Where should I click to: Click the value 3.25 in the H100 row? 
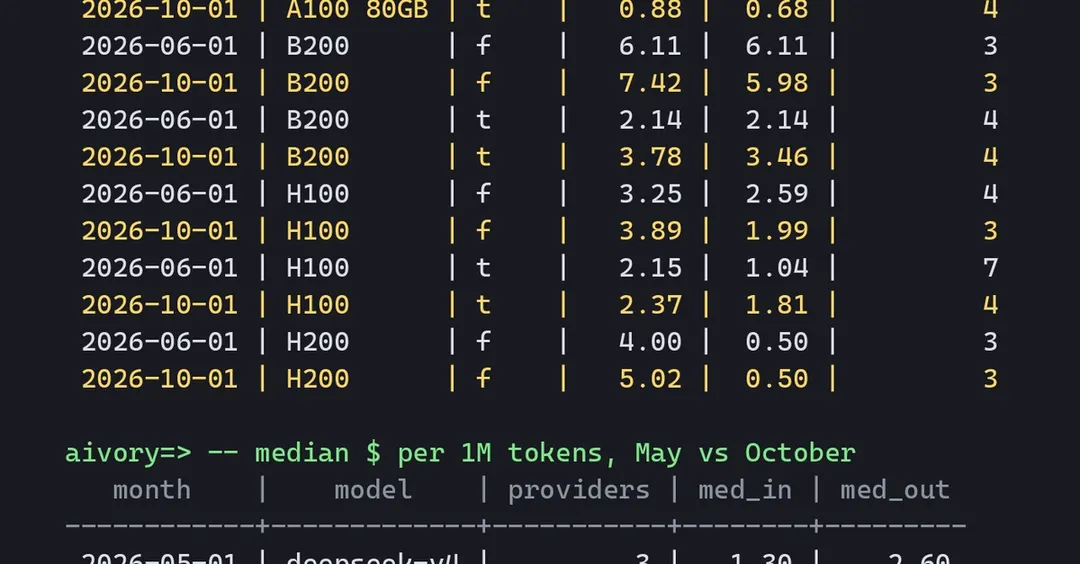[650, 194]
